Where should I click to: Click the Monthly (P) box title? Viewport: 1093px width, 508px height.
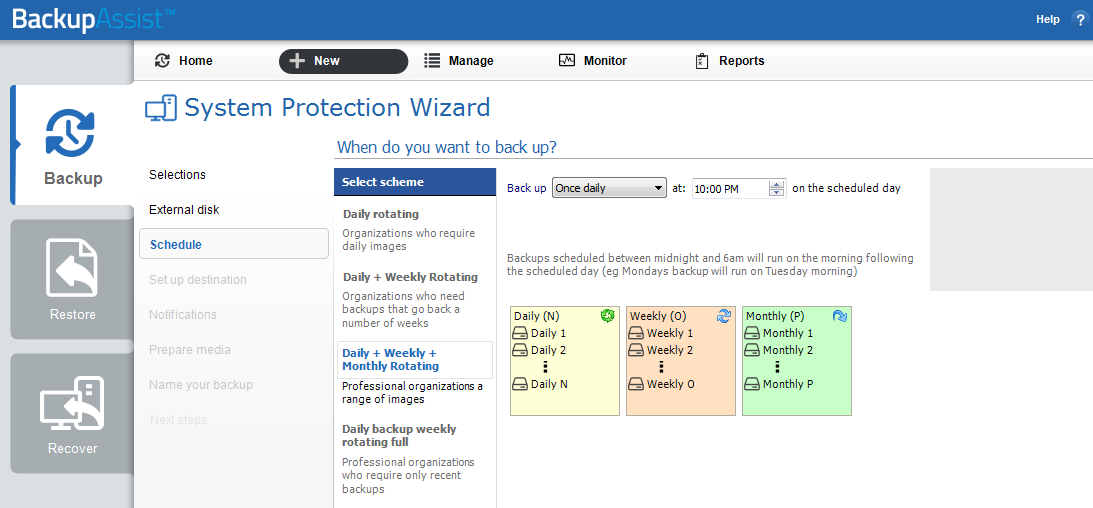pos(775,316)
